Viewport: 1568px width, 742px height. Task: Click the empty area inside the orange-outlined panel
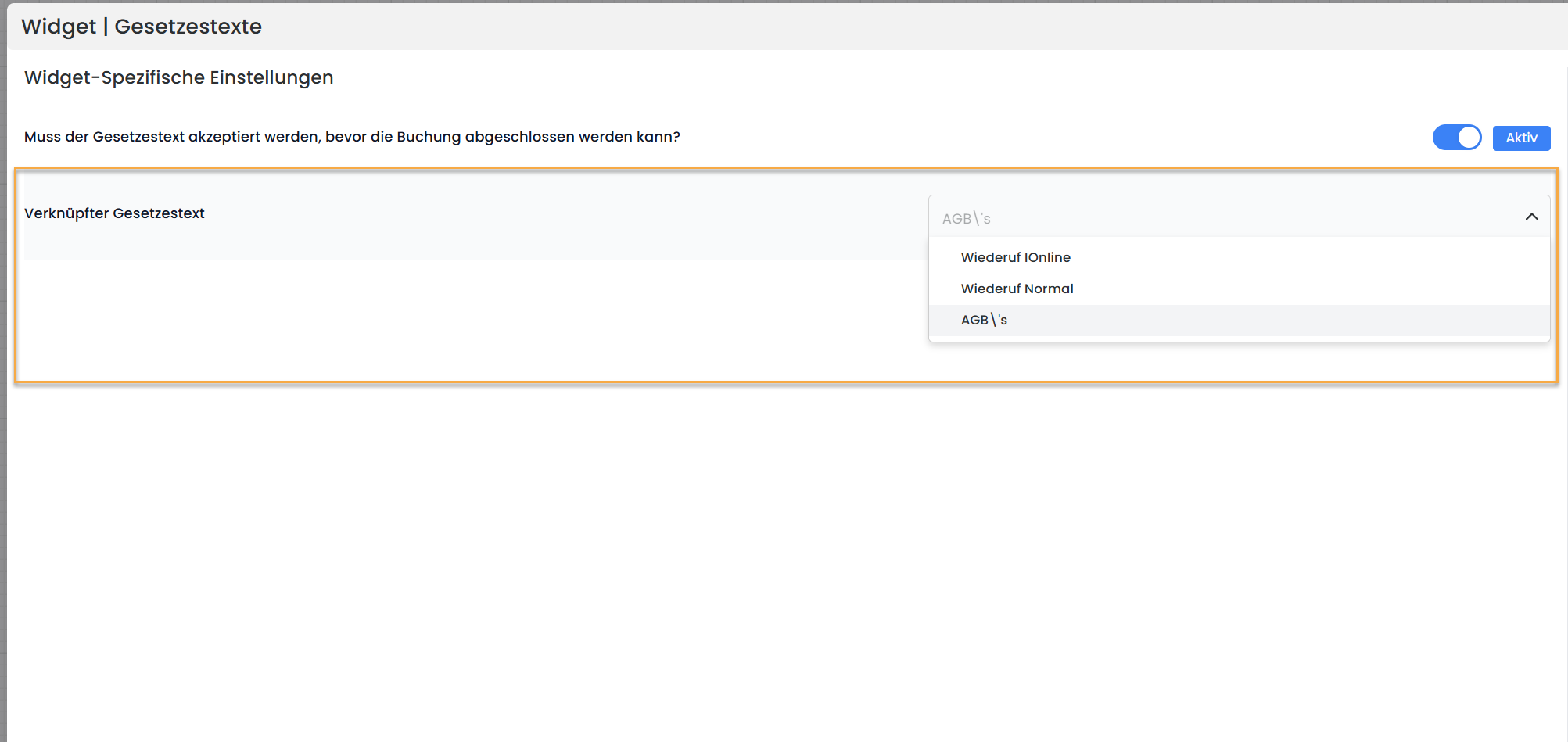(469, 328)
